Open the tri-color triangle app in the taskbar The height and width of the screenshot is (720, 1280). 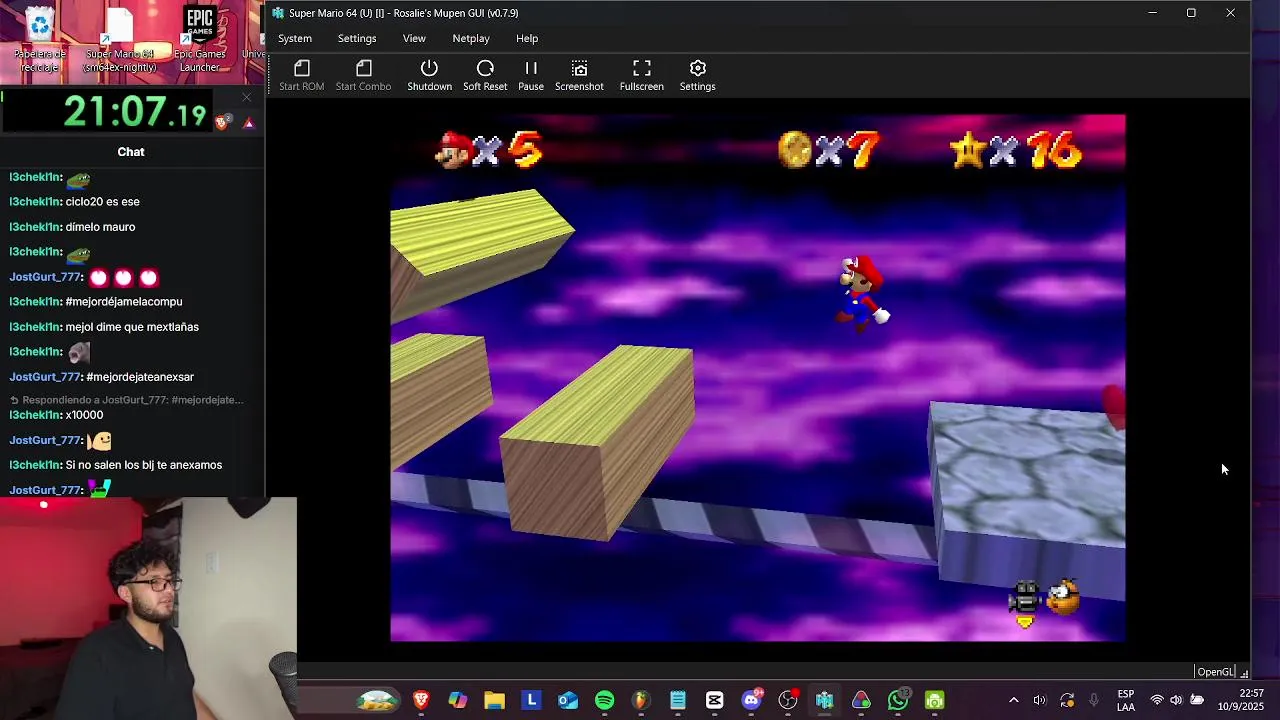pos(861,700)
